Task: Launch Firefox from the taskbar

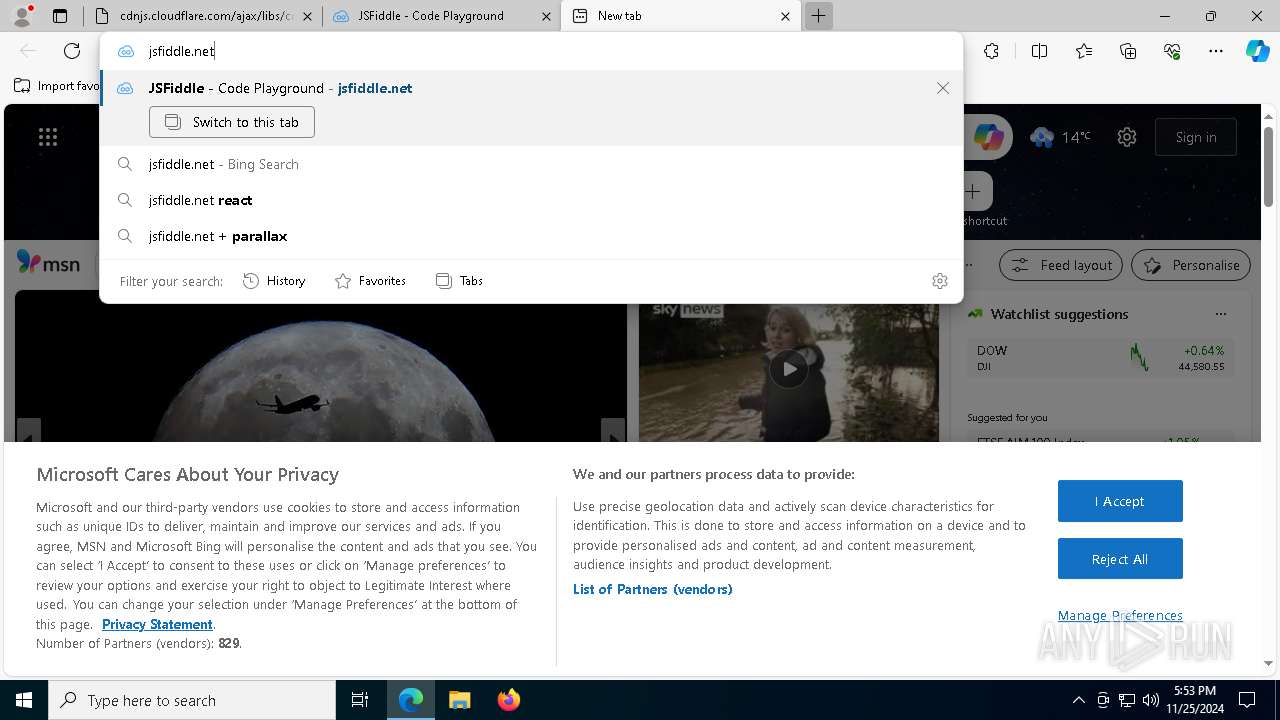Action: pos(508,700)
